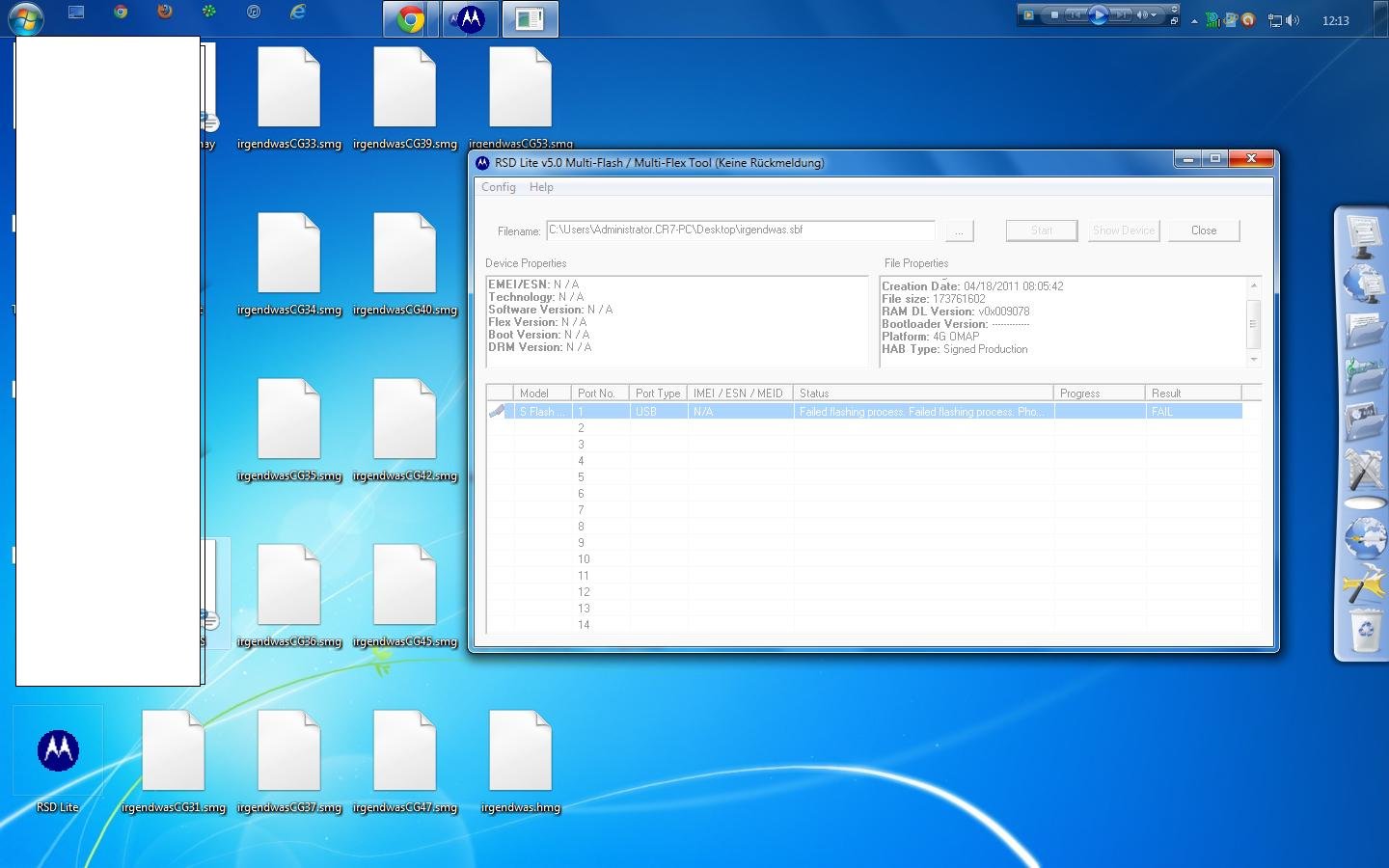Screen dimensions: 1389x868
Task: Select the irgendwas.hmg desktop file
Action: 521,764
